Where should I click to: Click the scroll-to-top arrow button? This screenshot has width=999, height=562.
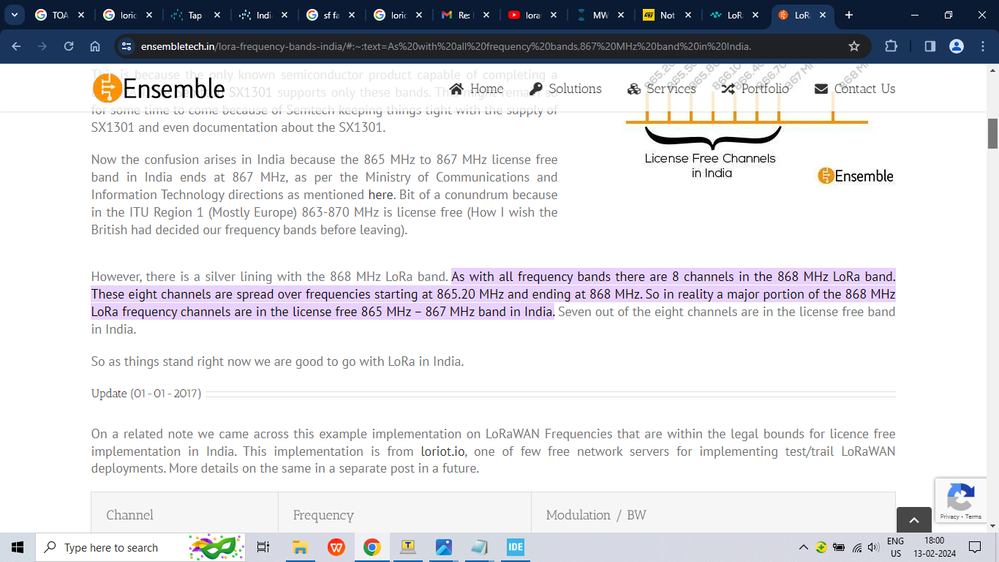coord(914,520)
